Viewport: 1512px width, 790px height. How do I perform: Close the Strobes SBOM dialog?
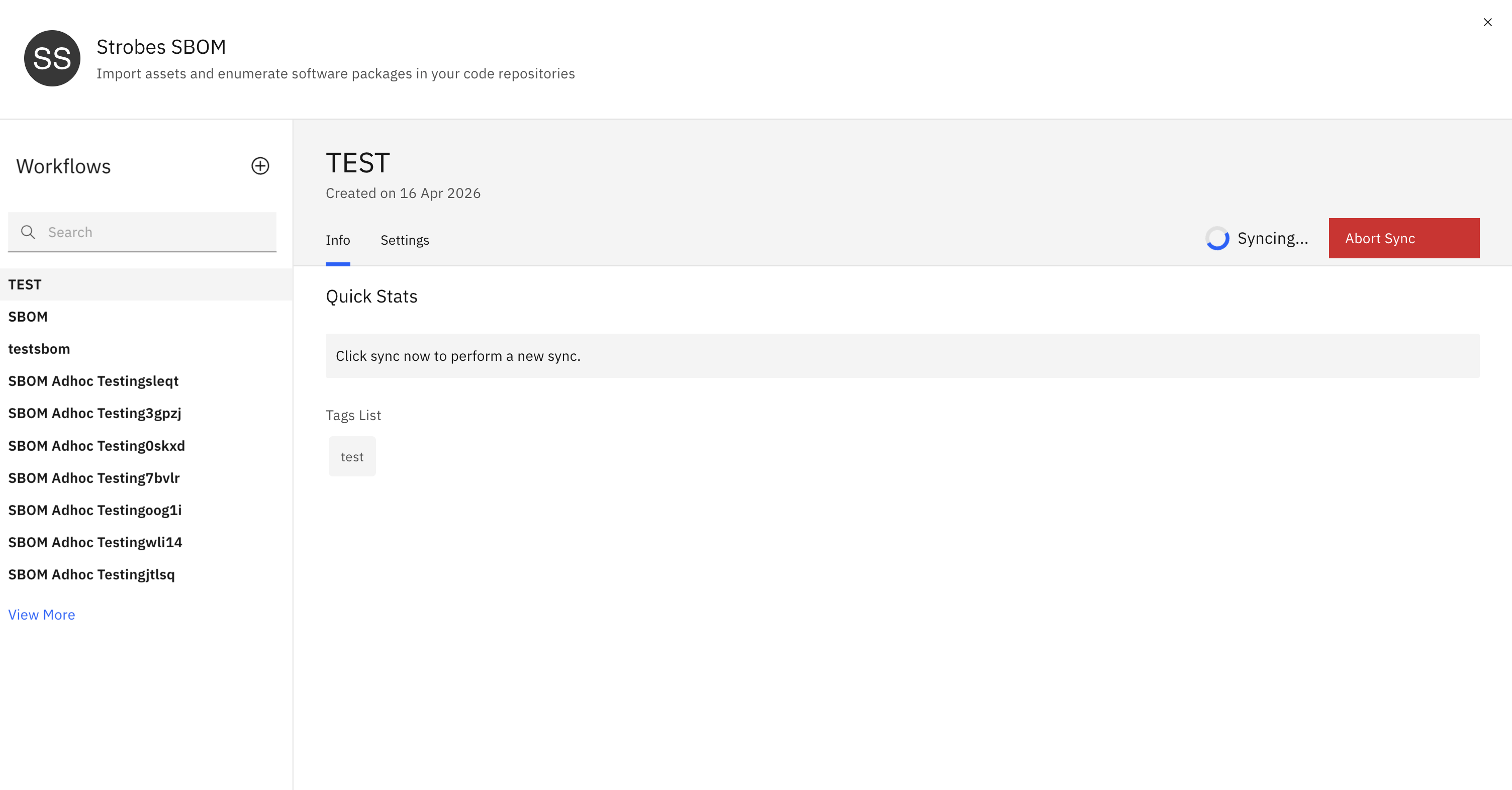[1487, 22]
